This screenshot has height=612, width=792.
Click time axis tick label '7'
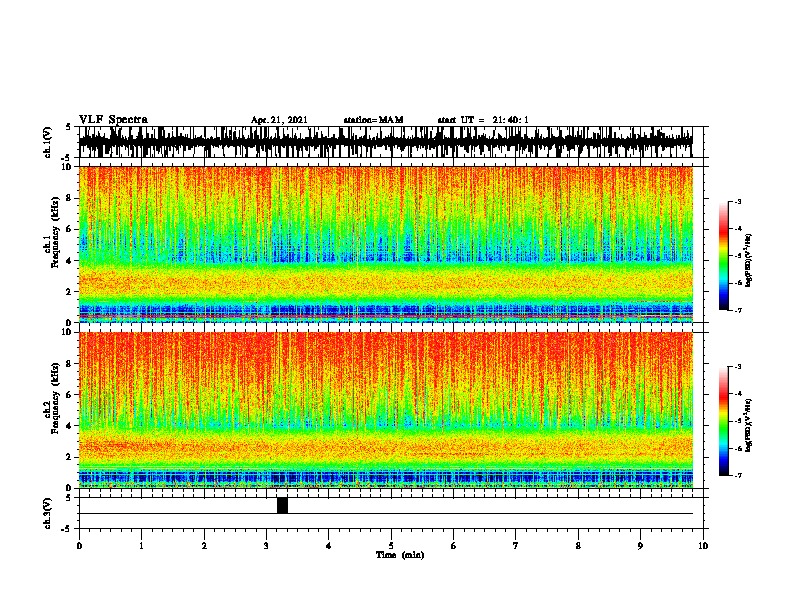(x=516, y=546)
